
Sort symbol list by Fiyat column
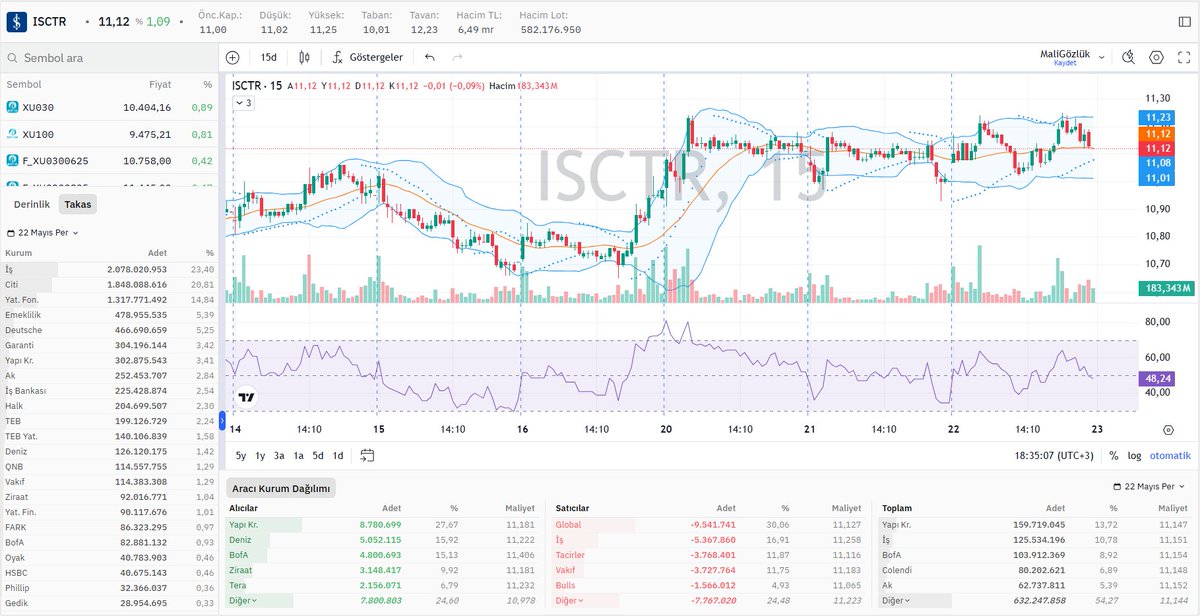point(160,85)
